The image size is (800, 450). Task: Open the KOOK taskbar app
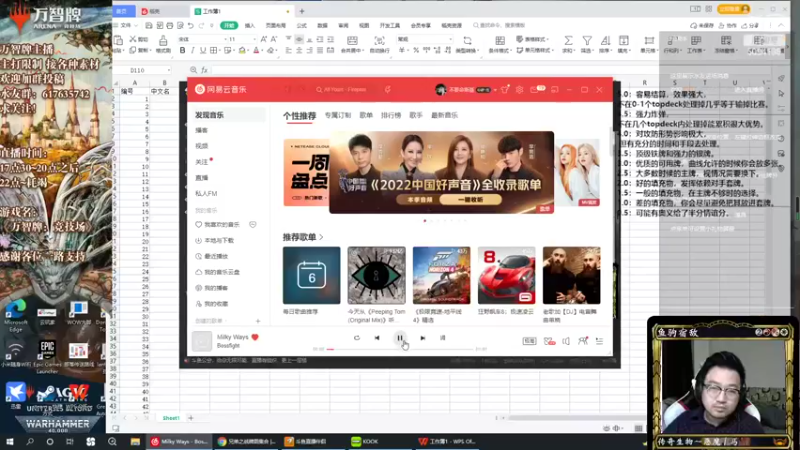[365, 441]
